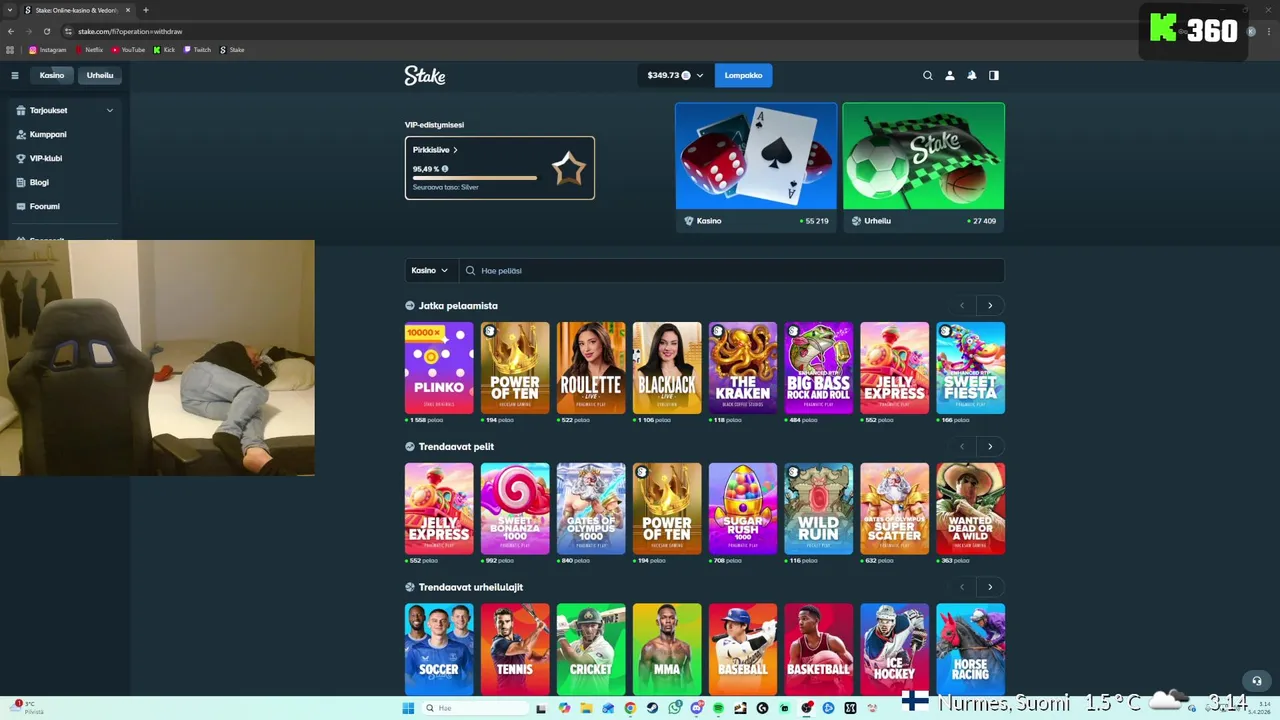Launch Steam from the taskbar

pyautogui.click(x=652, y=708)
